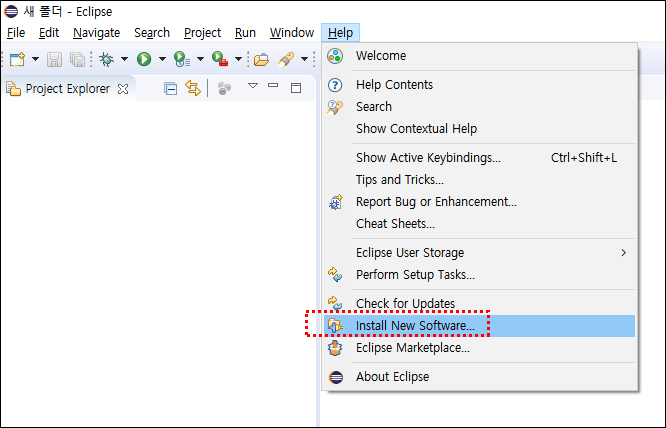Image resolution: width=666 pixels, height=428 pixels.
Task: Click the Help Contents question mark icon
Action: pyautogui.click(x=335, y=85)
